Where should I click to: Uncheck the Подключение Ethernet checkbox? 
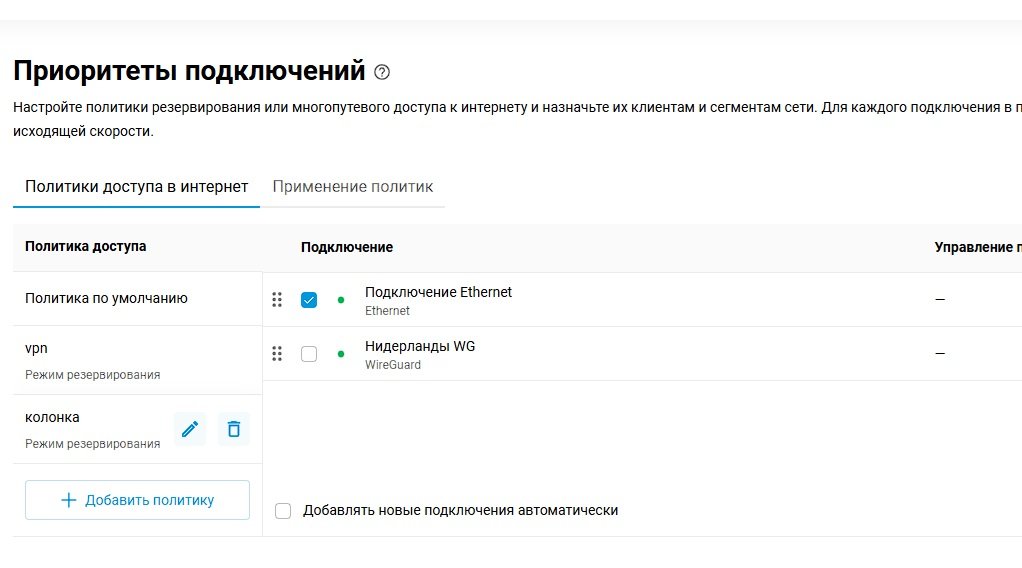[x=309, y=300]
